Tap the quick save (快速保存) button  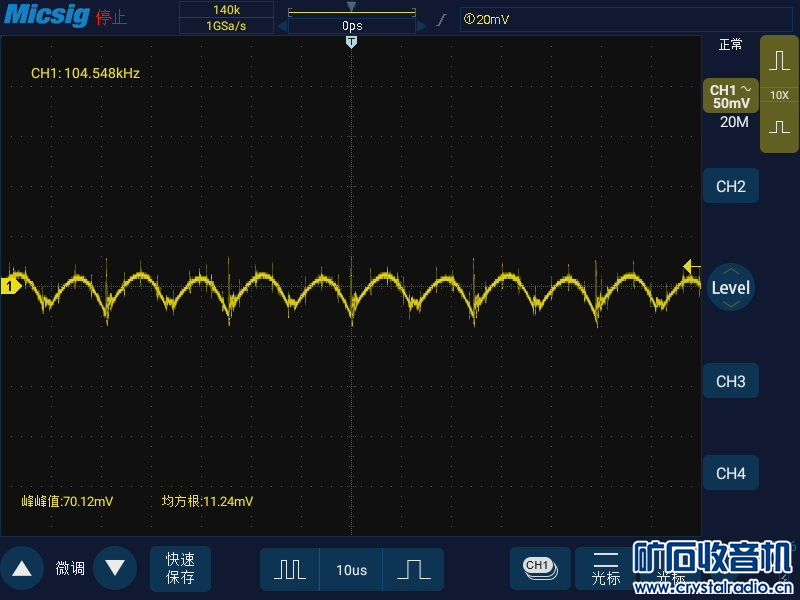click(180, 568)
